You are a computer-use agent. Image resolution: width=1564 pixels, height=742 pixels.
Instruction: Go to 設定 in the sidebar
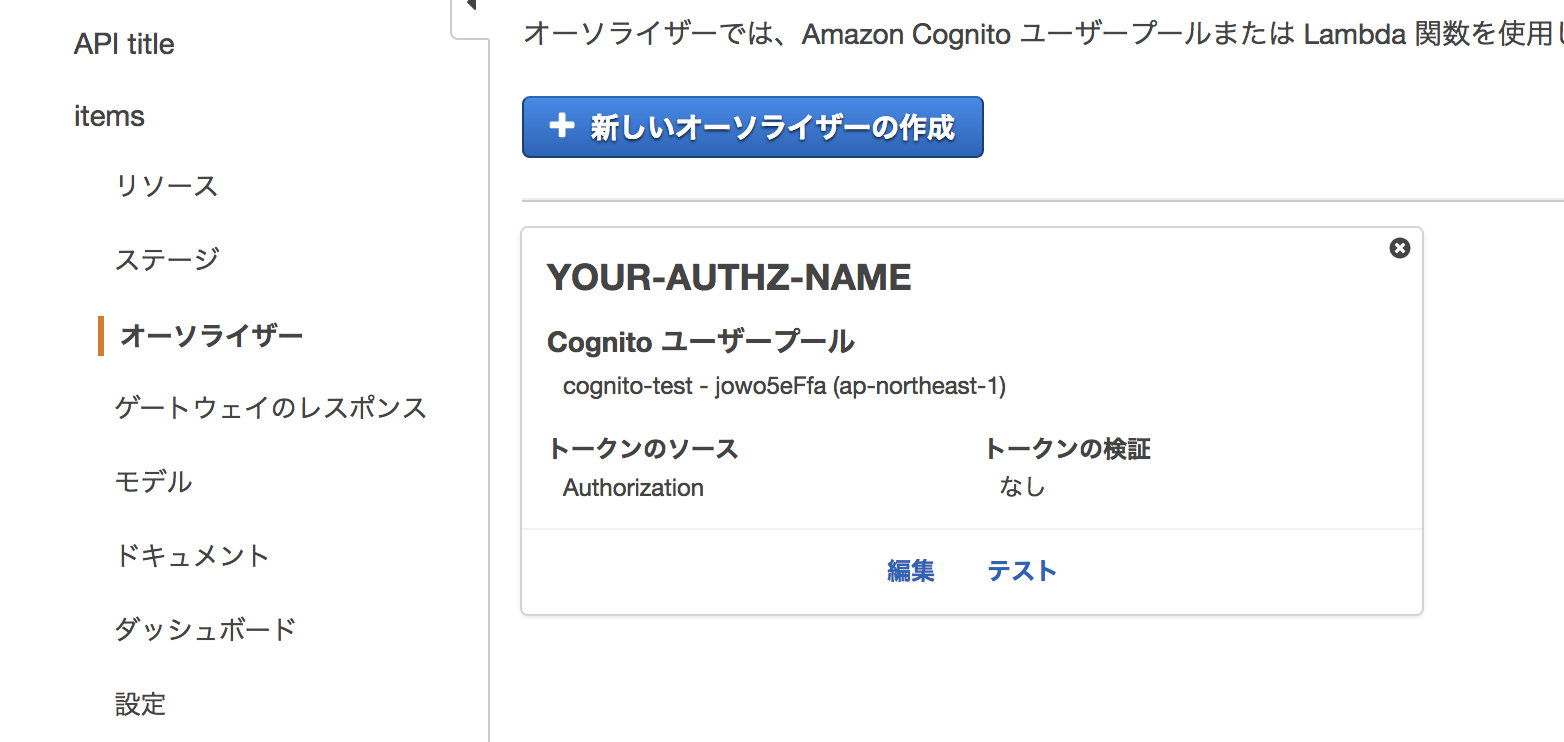[x=140, y=704]
